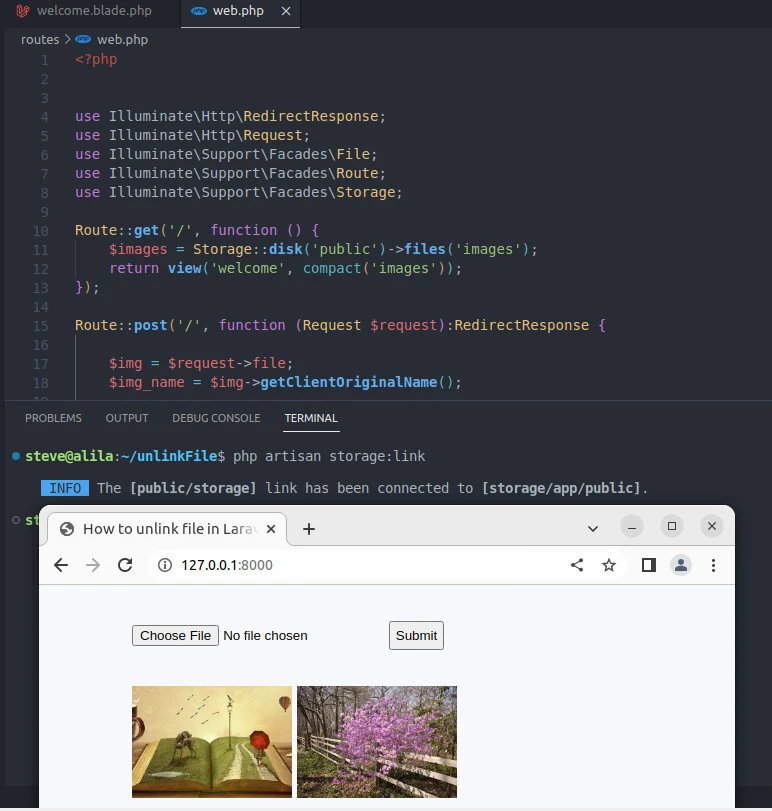Image resolution: width=772 pixels, height=811 pixels.
Task: Close the web.php editor tab
Action: [286, 11]
